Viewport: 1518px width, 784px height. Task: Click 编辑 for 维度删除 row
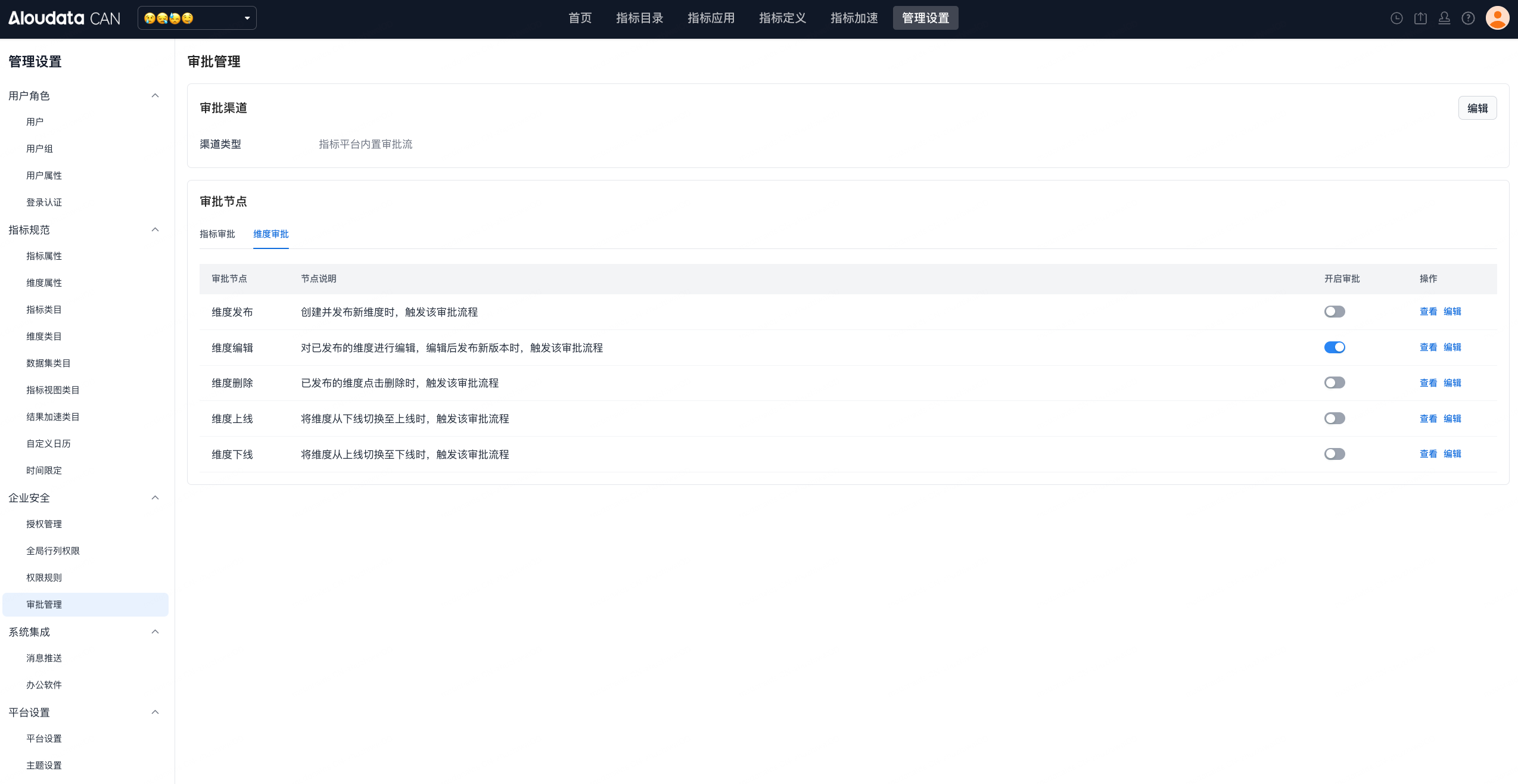pos(1452,383)
